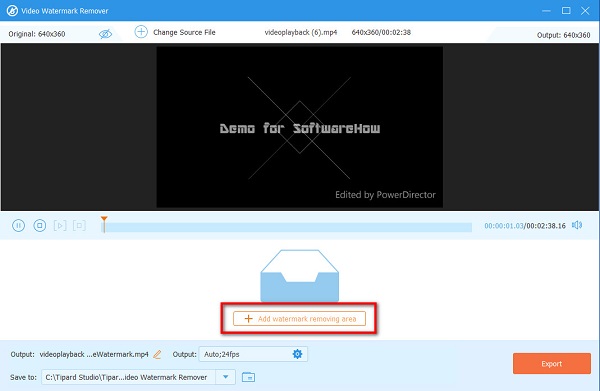Viewport: 600px width, 391px height.
Task: Set the clip end bracket marker
Action: [x=79, y=225]
